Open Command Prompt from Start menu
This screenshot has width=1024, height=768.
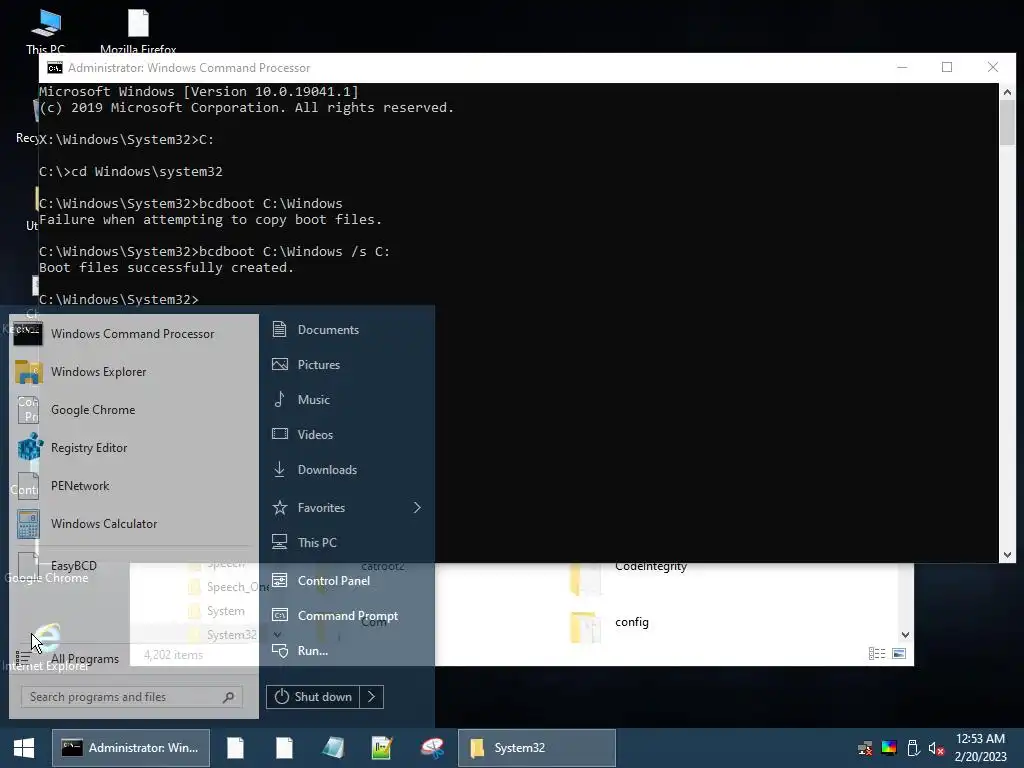pyautogui.click(x=347, y=615)
